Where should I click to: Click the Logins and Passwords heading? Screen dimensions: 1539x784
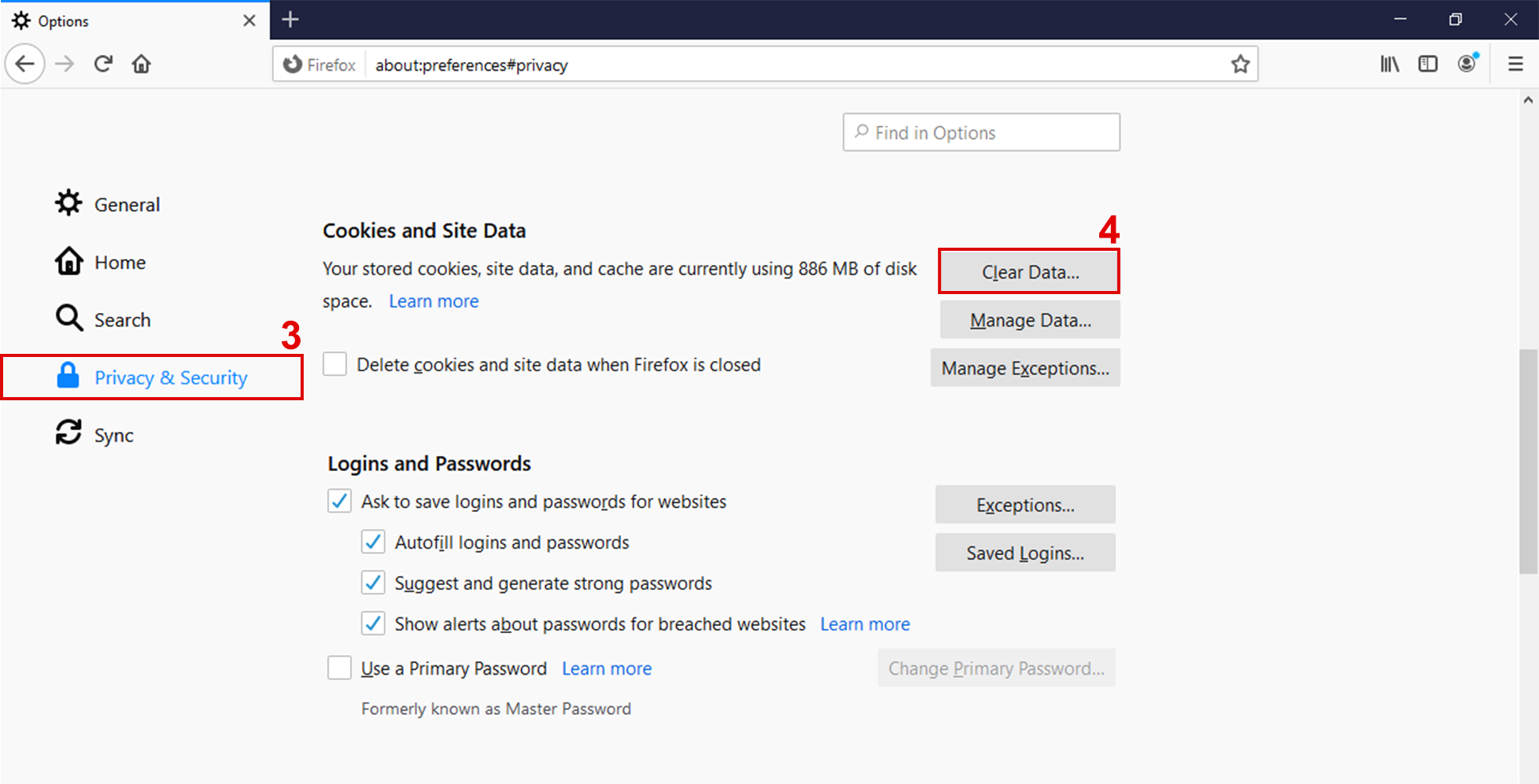tap(430, 463)
